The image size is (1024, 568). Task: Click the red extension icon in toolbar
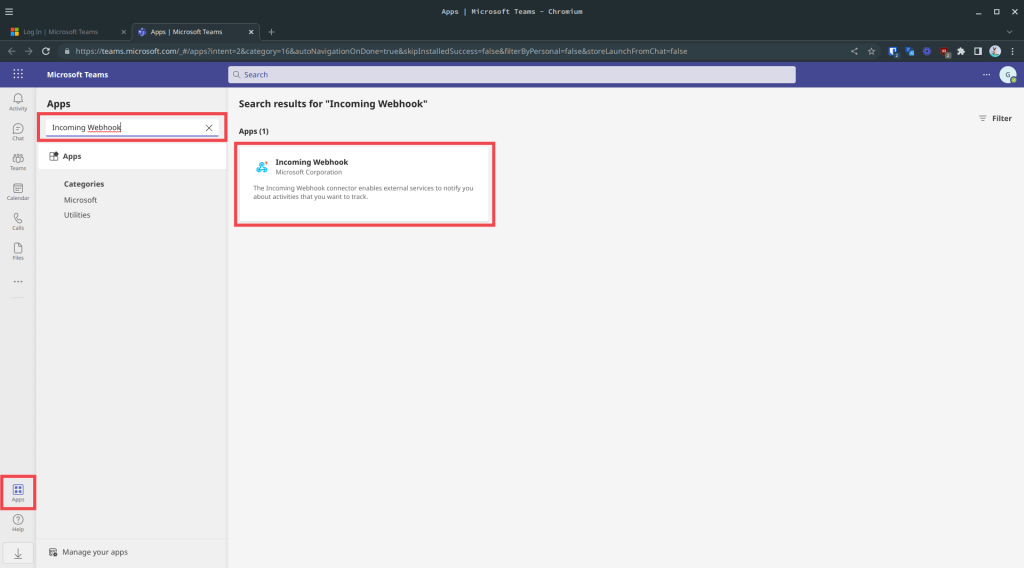coord(944,51)
